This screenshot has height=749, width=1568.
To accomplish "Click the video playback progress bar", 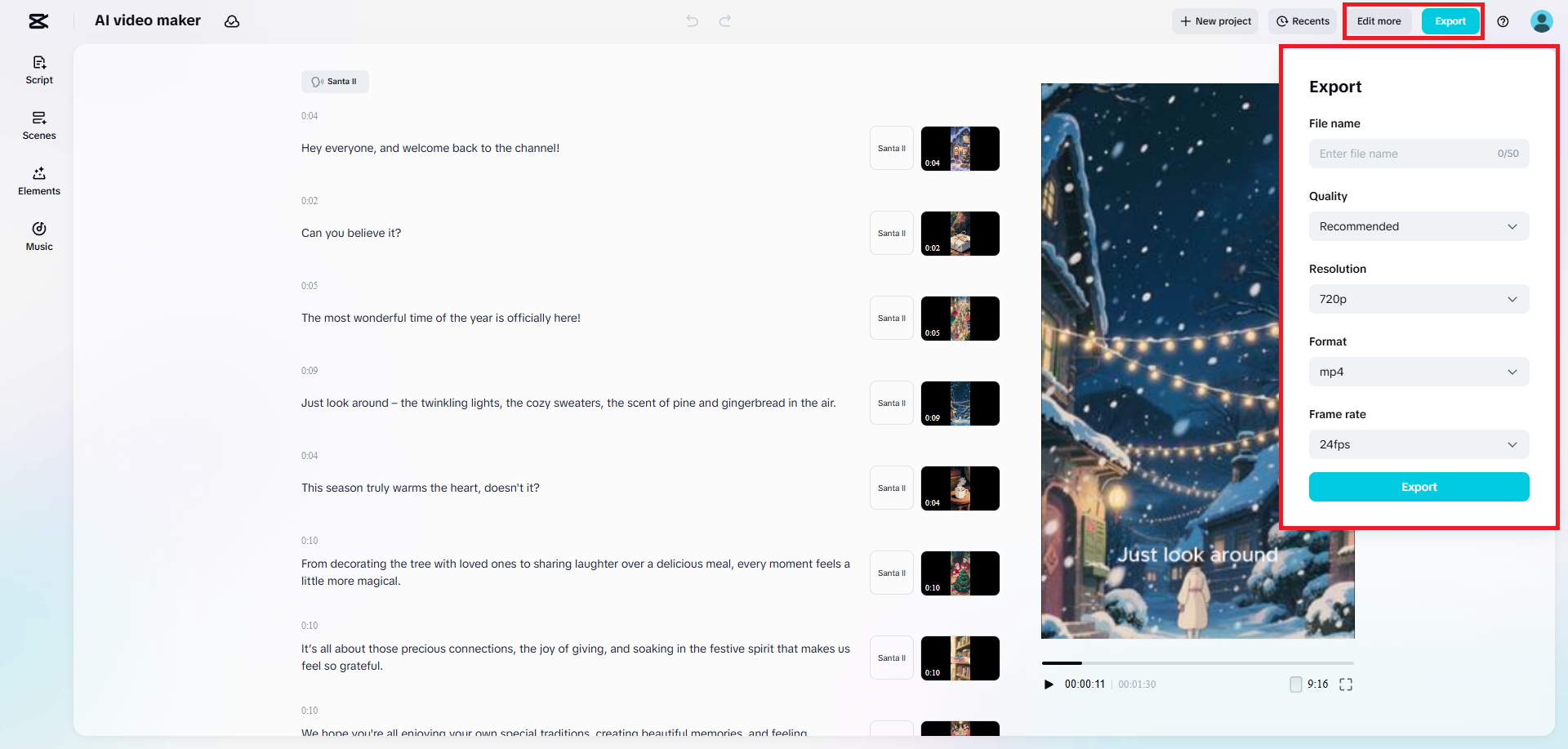I will (1197, 663).
